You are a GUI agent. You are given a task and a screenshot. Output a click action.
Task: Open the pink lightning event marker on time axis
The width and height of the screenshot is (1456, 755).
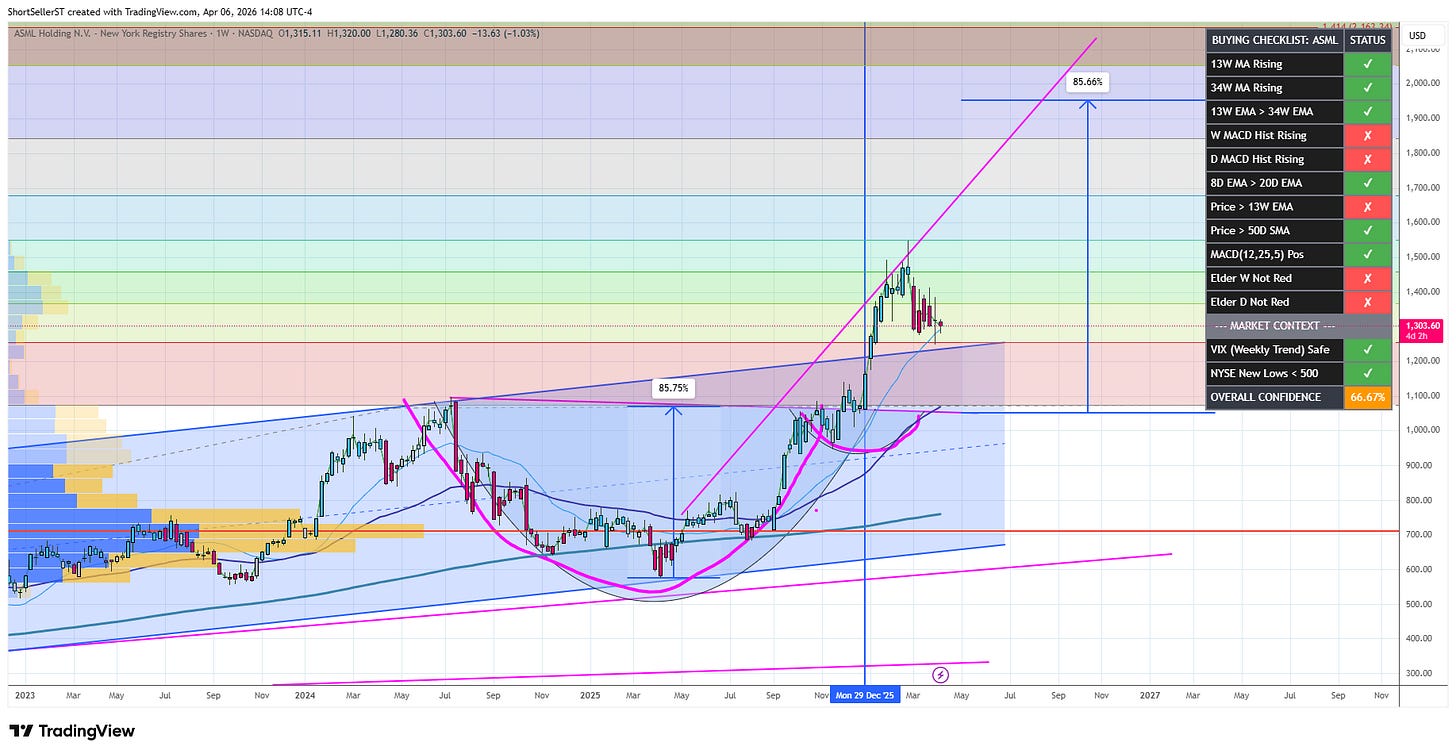click(x=940, y=674)
